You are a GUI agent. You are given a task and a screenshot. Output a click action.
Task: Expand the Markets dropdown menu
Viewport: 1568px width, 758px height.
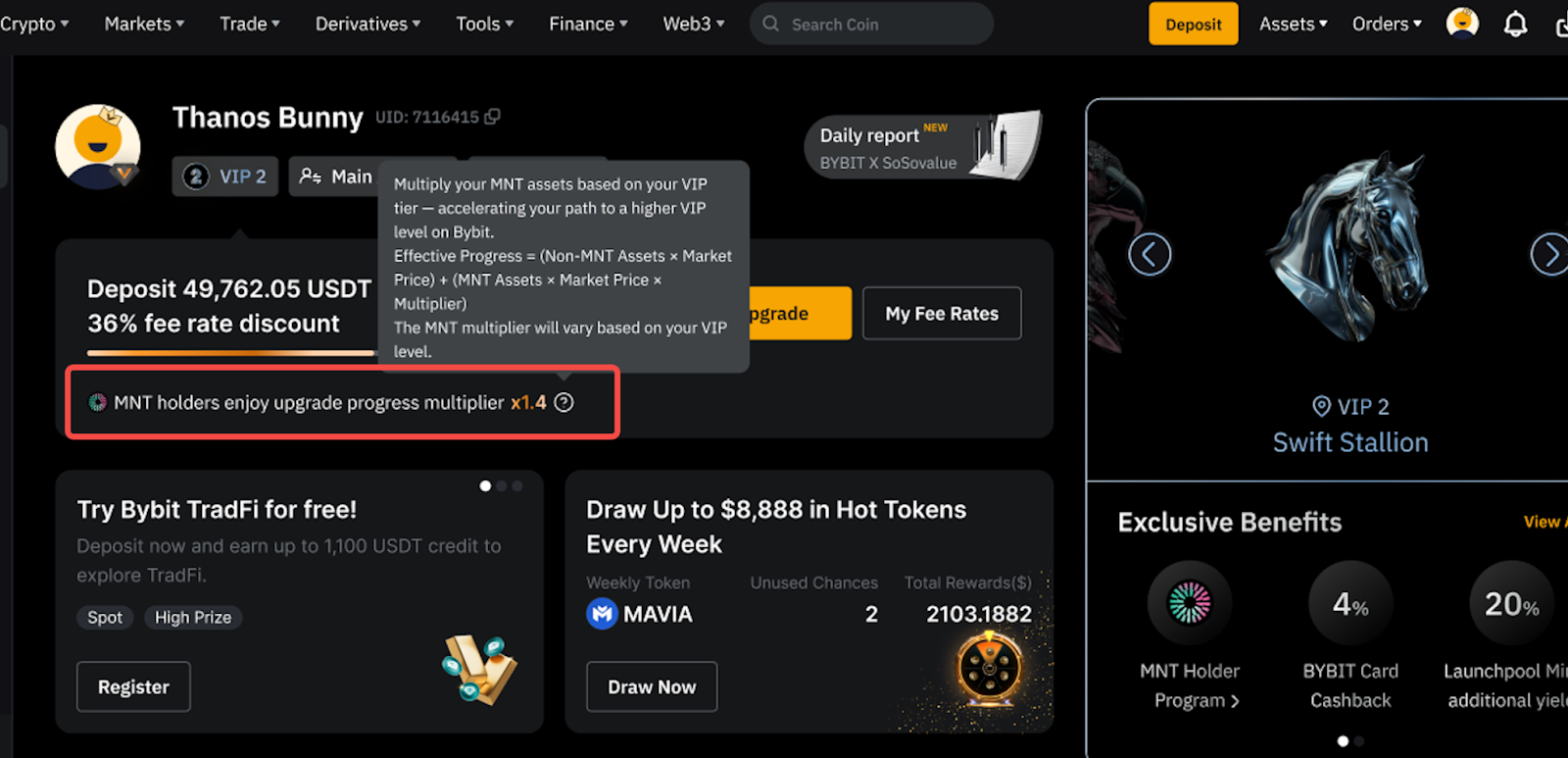(144, 24)
